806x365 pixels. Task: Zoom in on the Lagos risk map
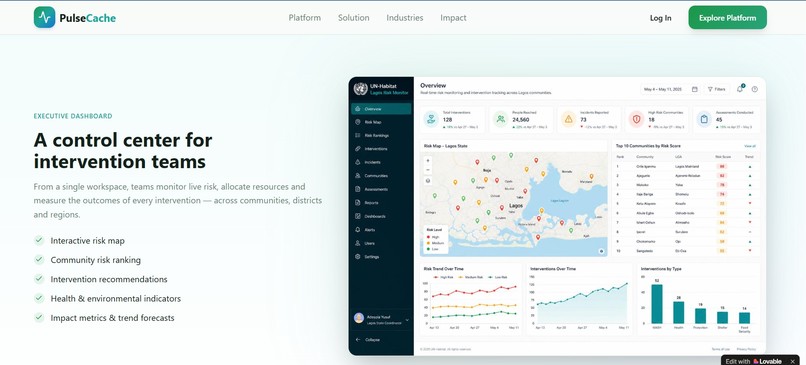coord(428,160)
